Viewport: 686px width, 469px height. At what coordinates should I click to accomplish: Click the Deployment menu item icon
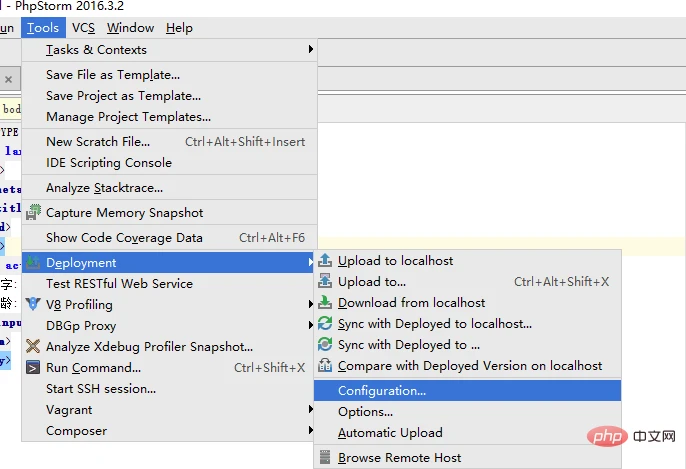tap(33, 263)
